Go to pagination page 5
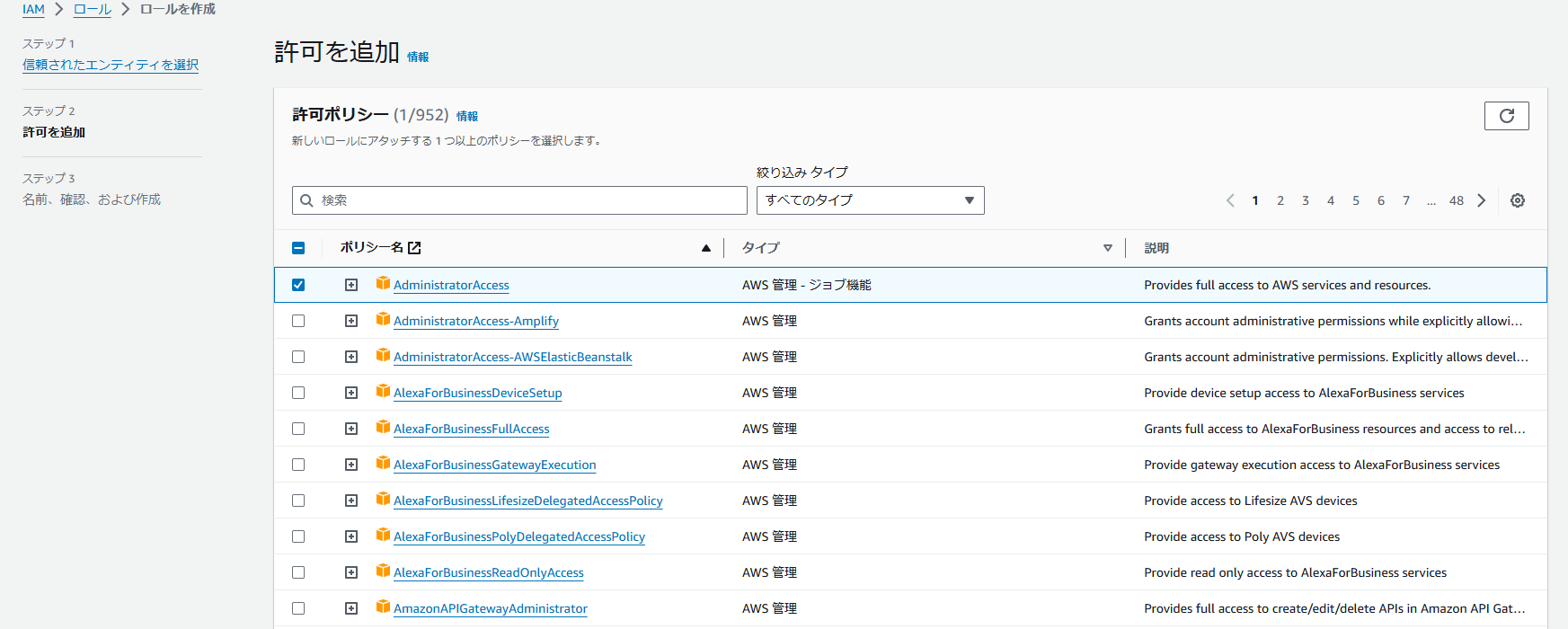This screenshot has height=629, width=1568. pos(1356,200)
